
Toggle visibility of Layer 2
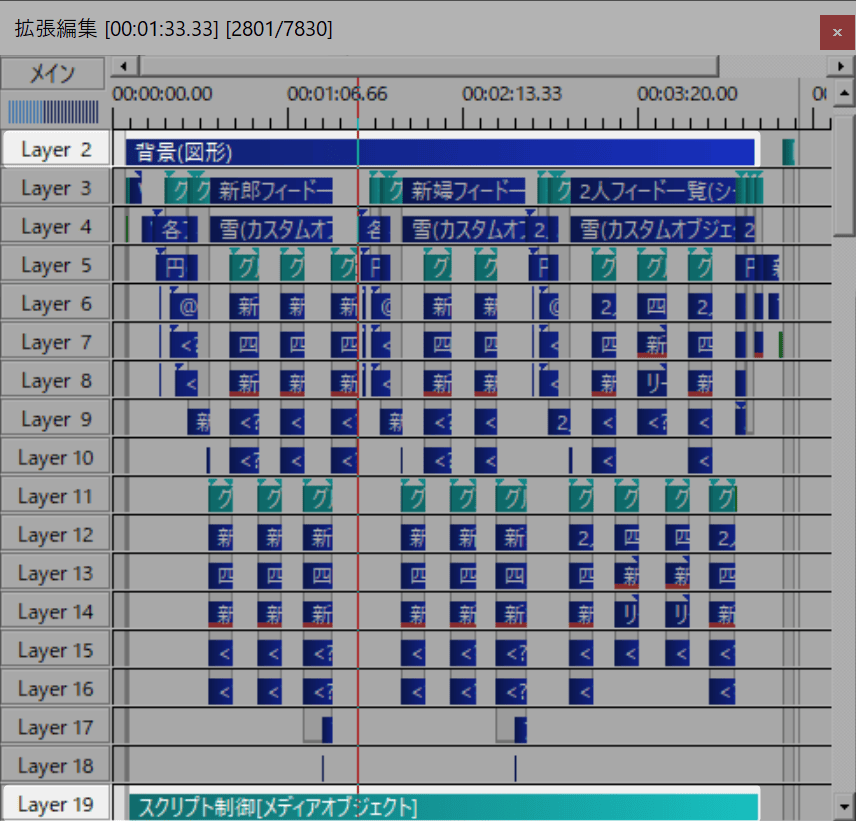55,150
